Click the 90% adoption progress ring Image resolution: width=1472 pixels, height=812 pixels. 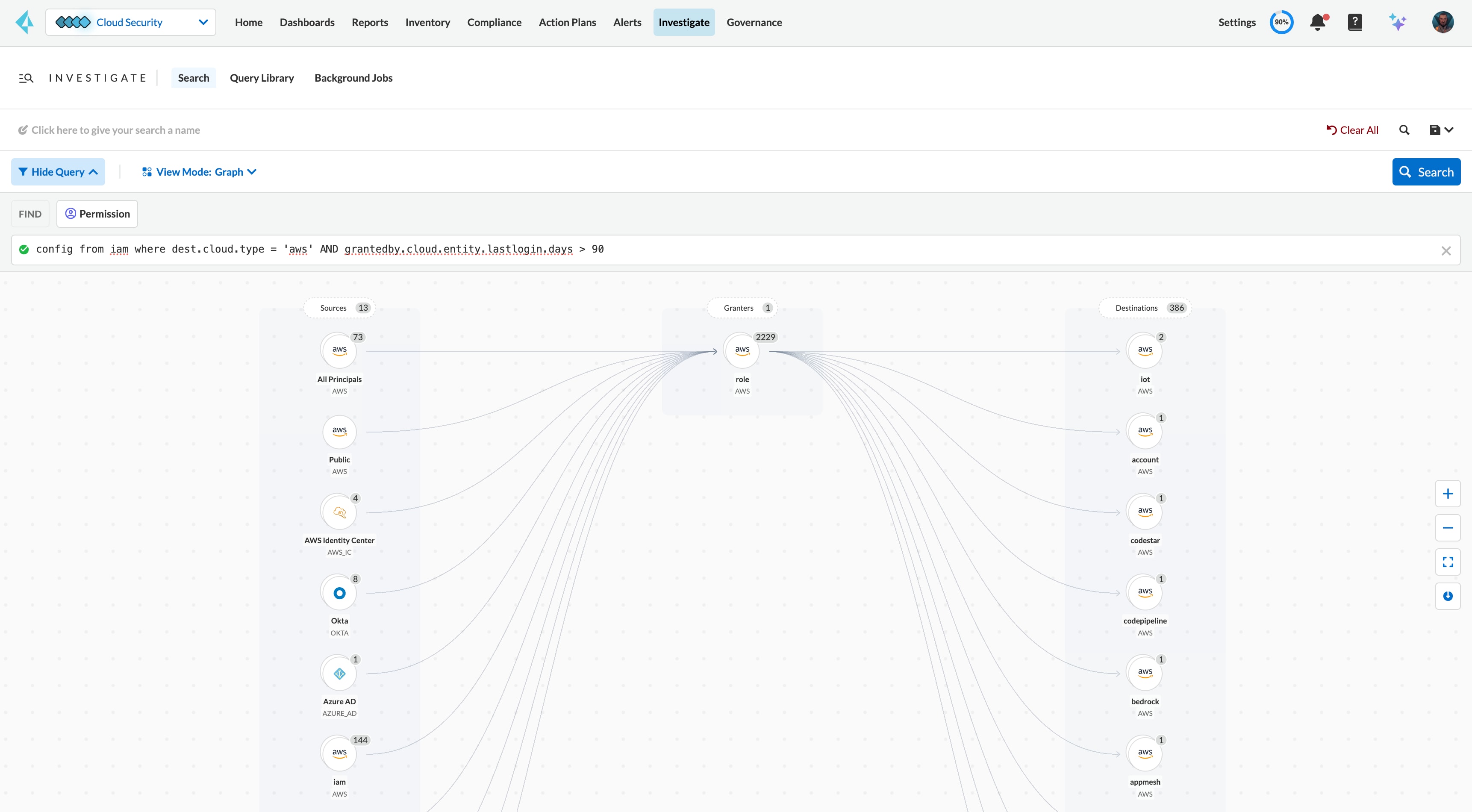tap(1281, 22)
